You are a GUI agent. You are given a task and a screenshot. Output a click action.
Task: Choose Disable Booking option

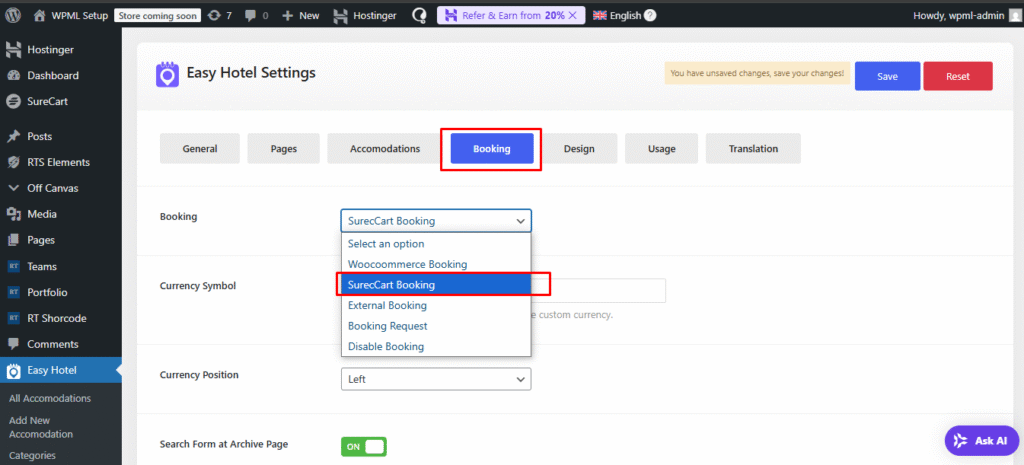point(436,346)
